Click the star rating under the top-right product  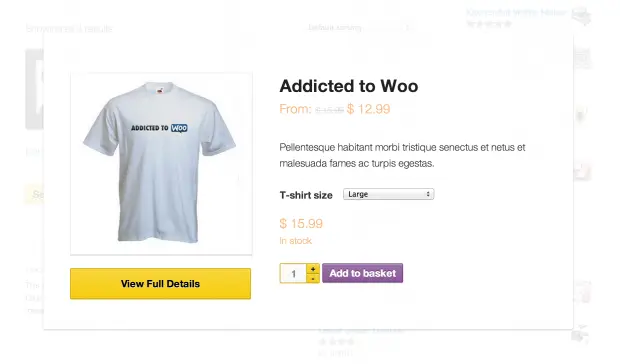(489, 24)
